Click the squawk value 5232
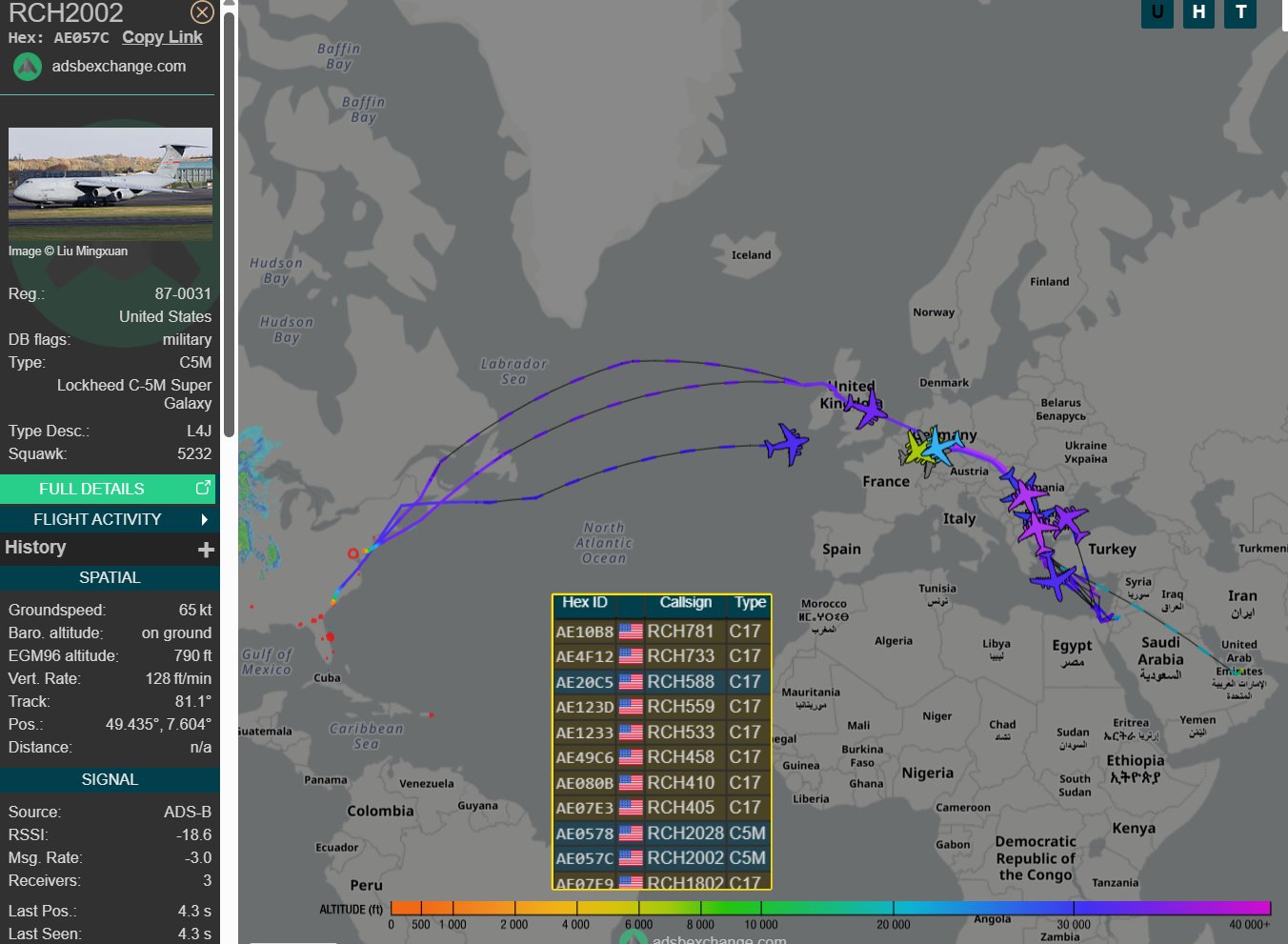 [194, 454]
